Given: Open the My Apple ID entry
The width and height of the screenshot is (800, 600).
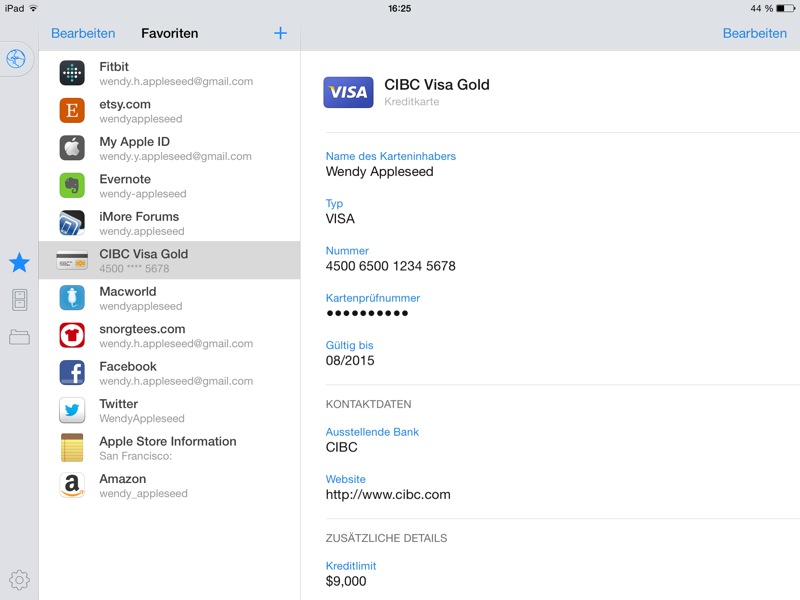Looking at the screenshot, I should pos(168,148).
